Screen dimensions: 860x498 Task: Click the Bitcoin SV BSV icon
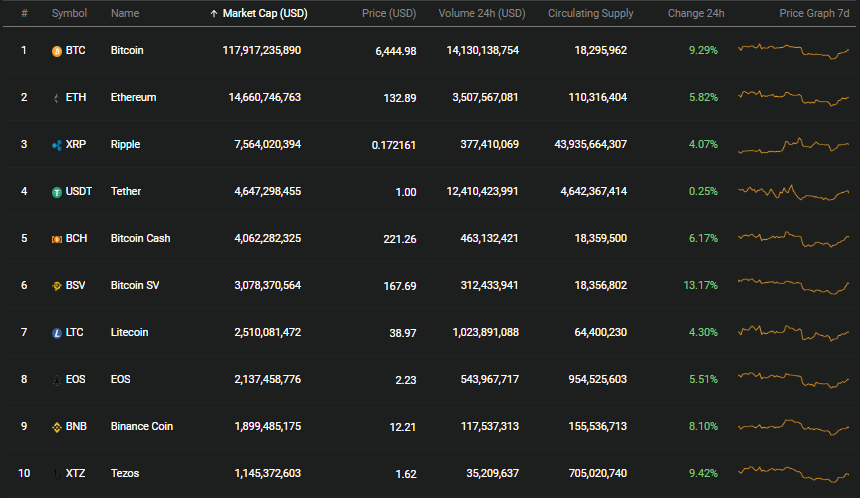click(56, 286)
